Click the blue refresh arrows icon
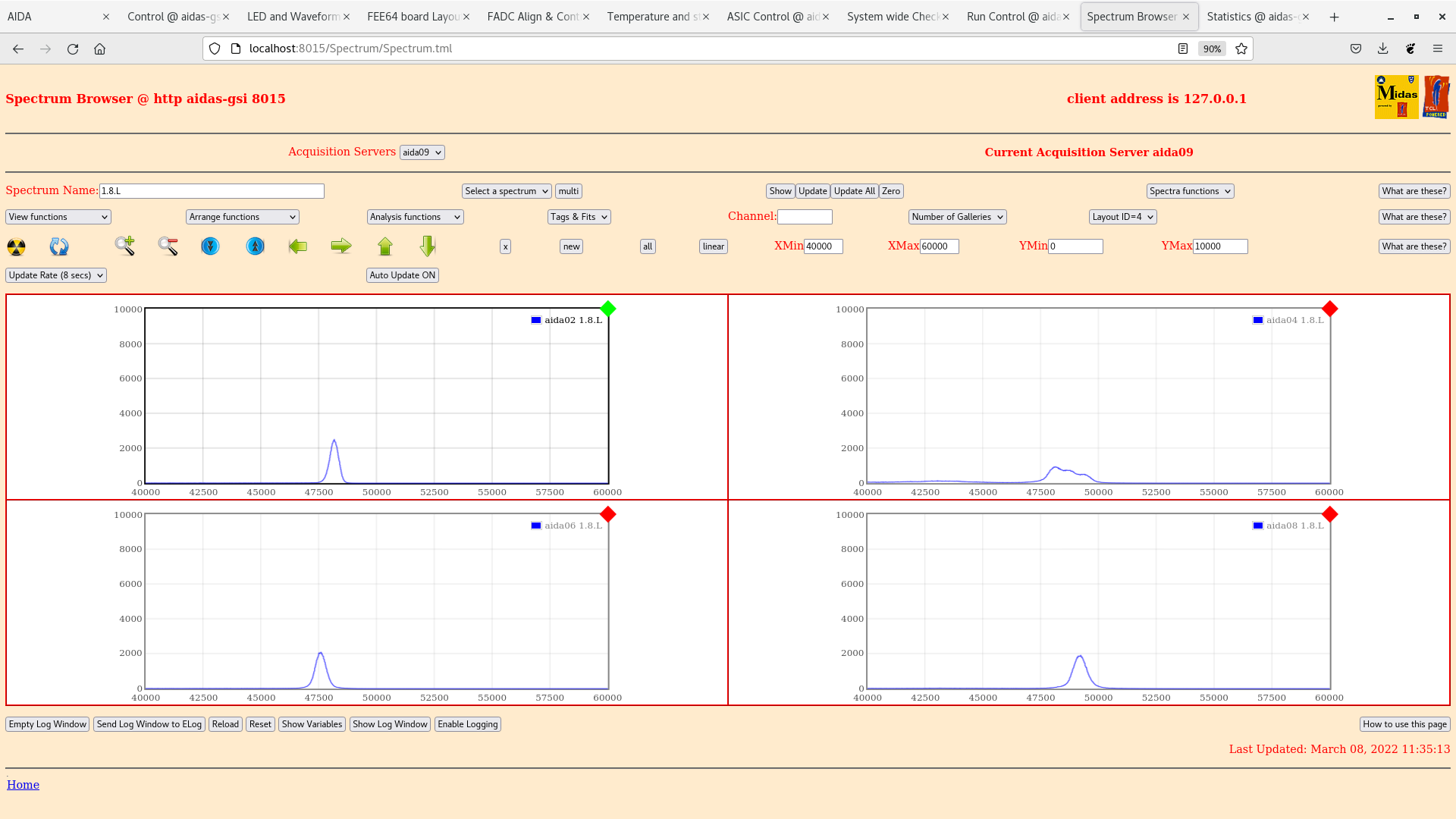Image resolution: width=1456 pixels, height=819 pixels. click(x=59, y=246)
